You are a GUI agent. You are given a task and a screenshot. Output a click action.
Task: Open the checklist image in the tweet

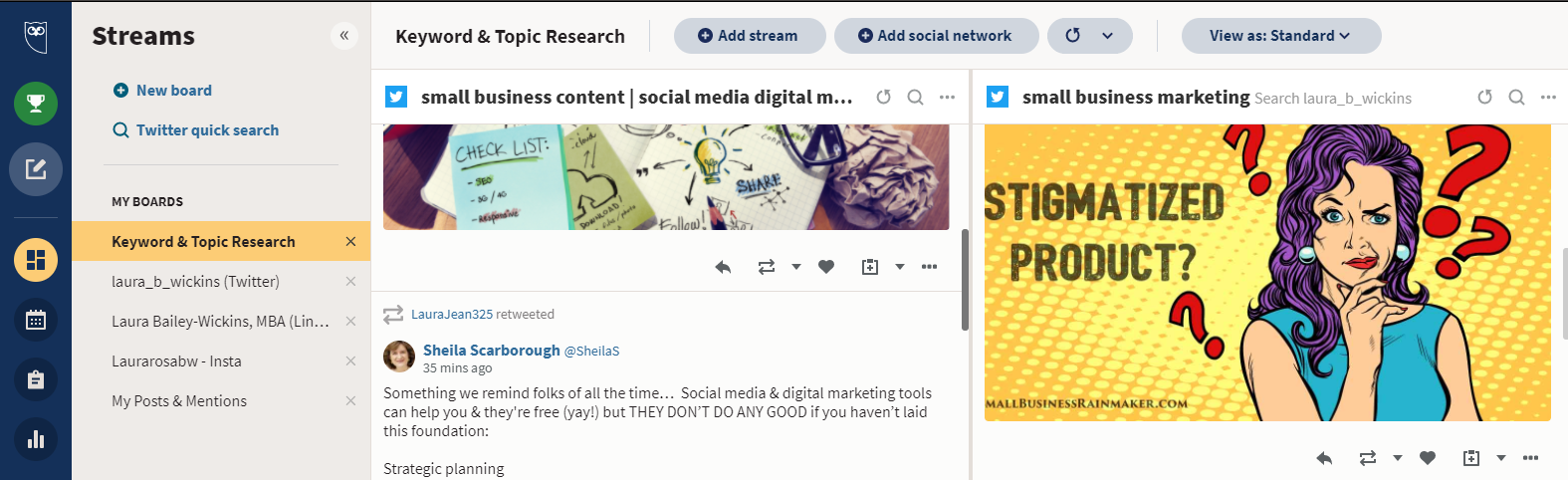(666, 177)
